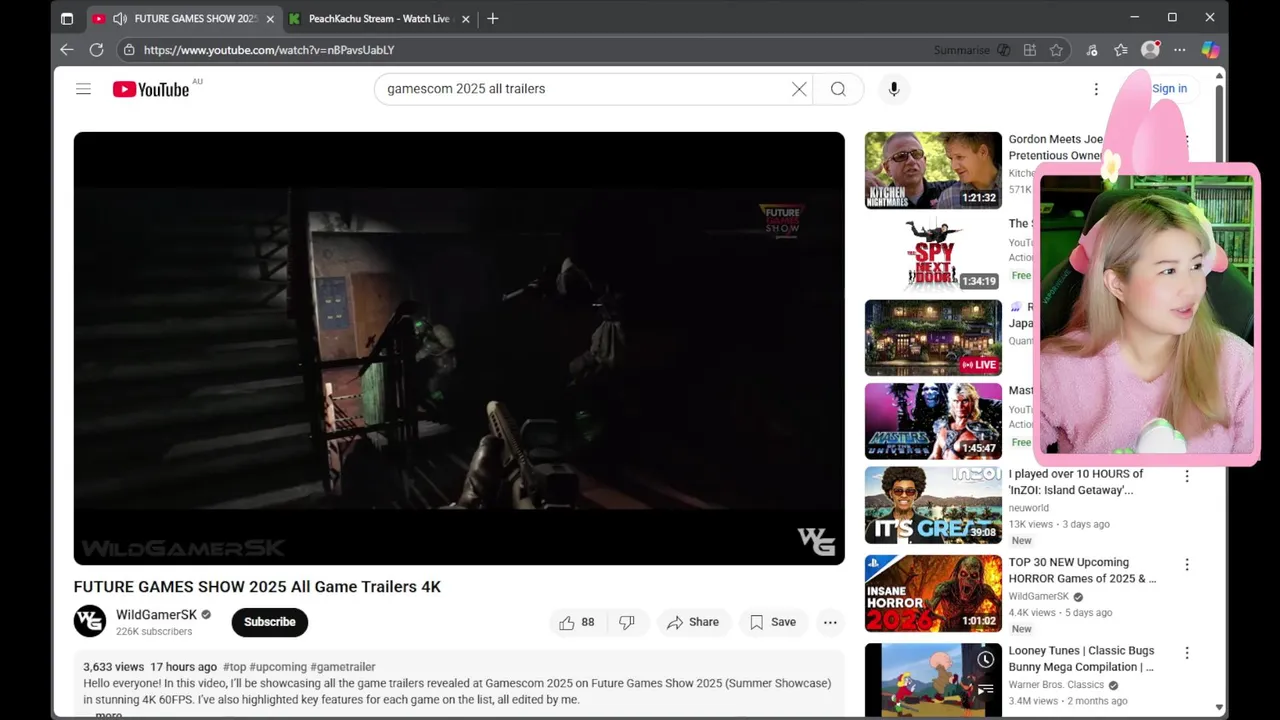The height and width of the screenshot is (720, 1280).
Task: Click the #top hashtag
Action: point(234,667)
